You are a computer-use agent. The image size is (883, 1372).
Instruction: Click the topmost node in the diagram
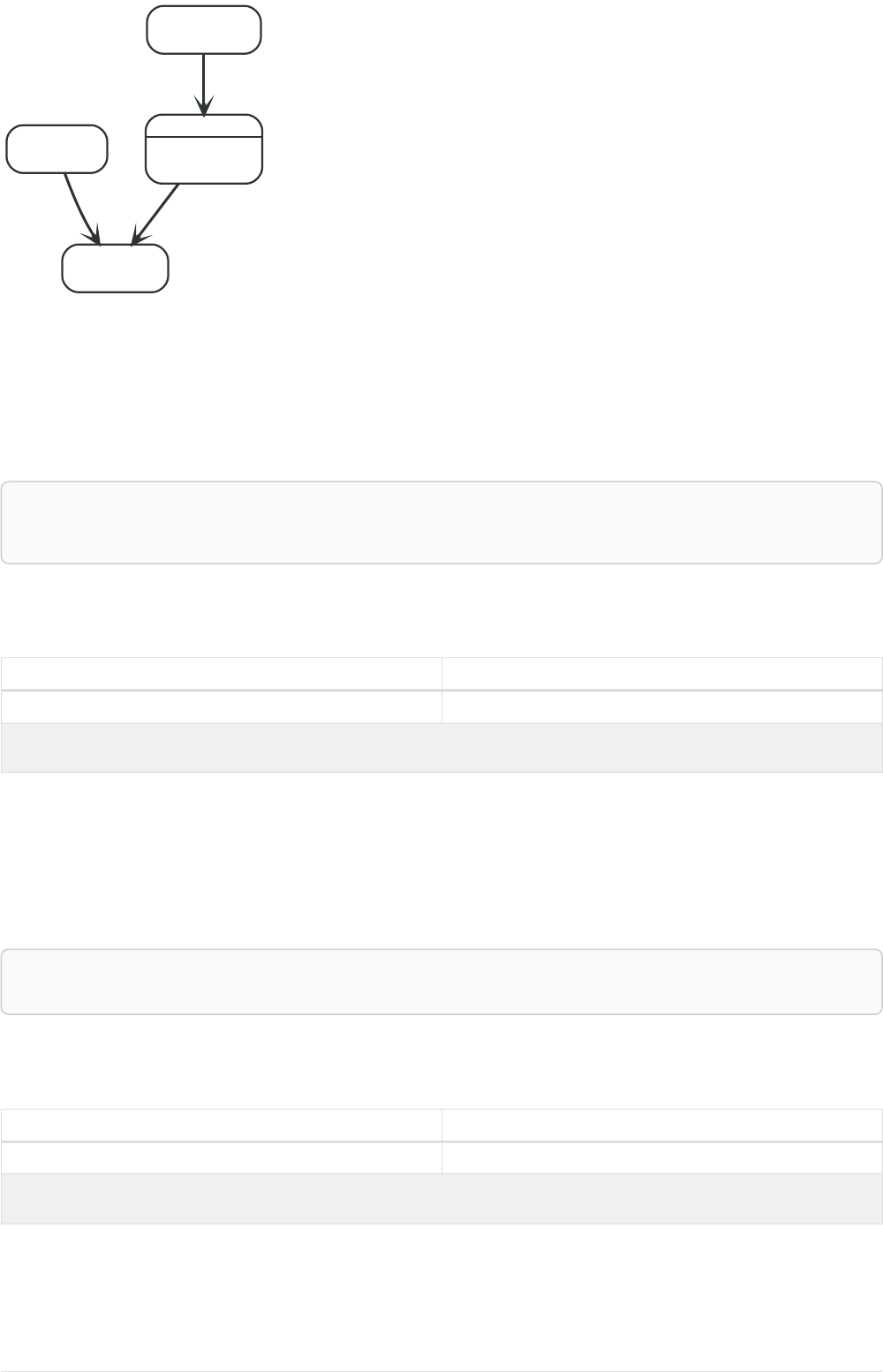(x=203, y=30)
